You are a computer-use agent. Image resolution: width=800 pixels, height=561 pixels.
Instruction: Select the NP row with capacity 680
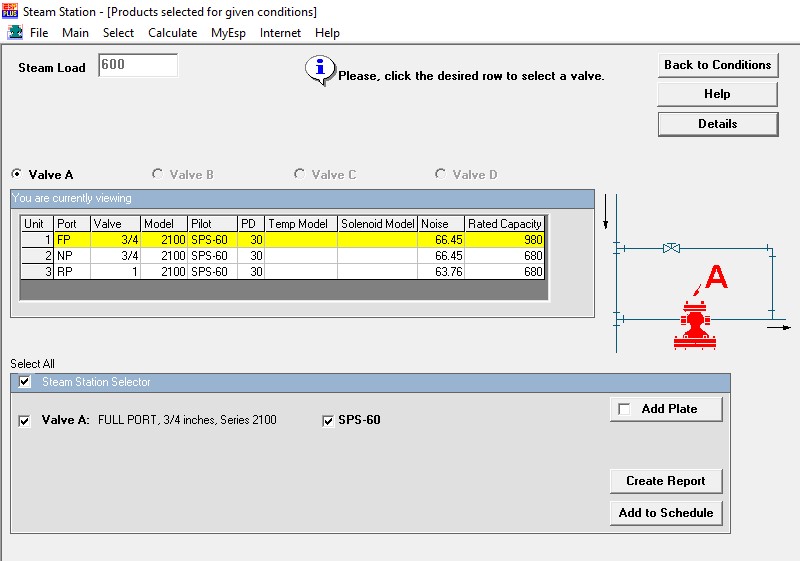(x=283, y=256)
